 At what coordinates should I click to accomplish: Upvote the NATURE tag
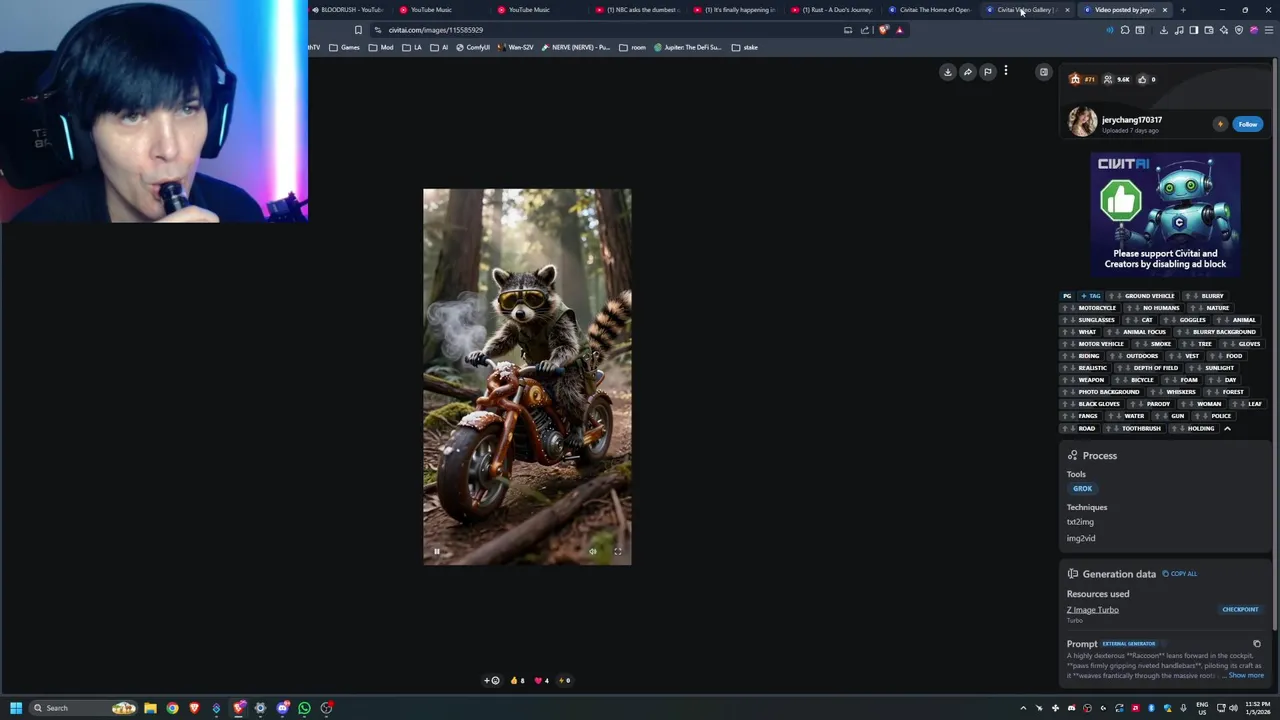(1191, 308)
